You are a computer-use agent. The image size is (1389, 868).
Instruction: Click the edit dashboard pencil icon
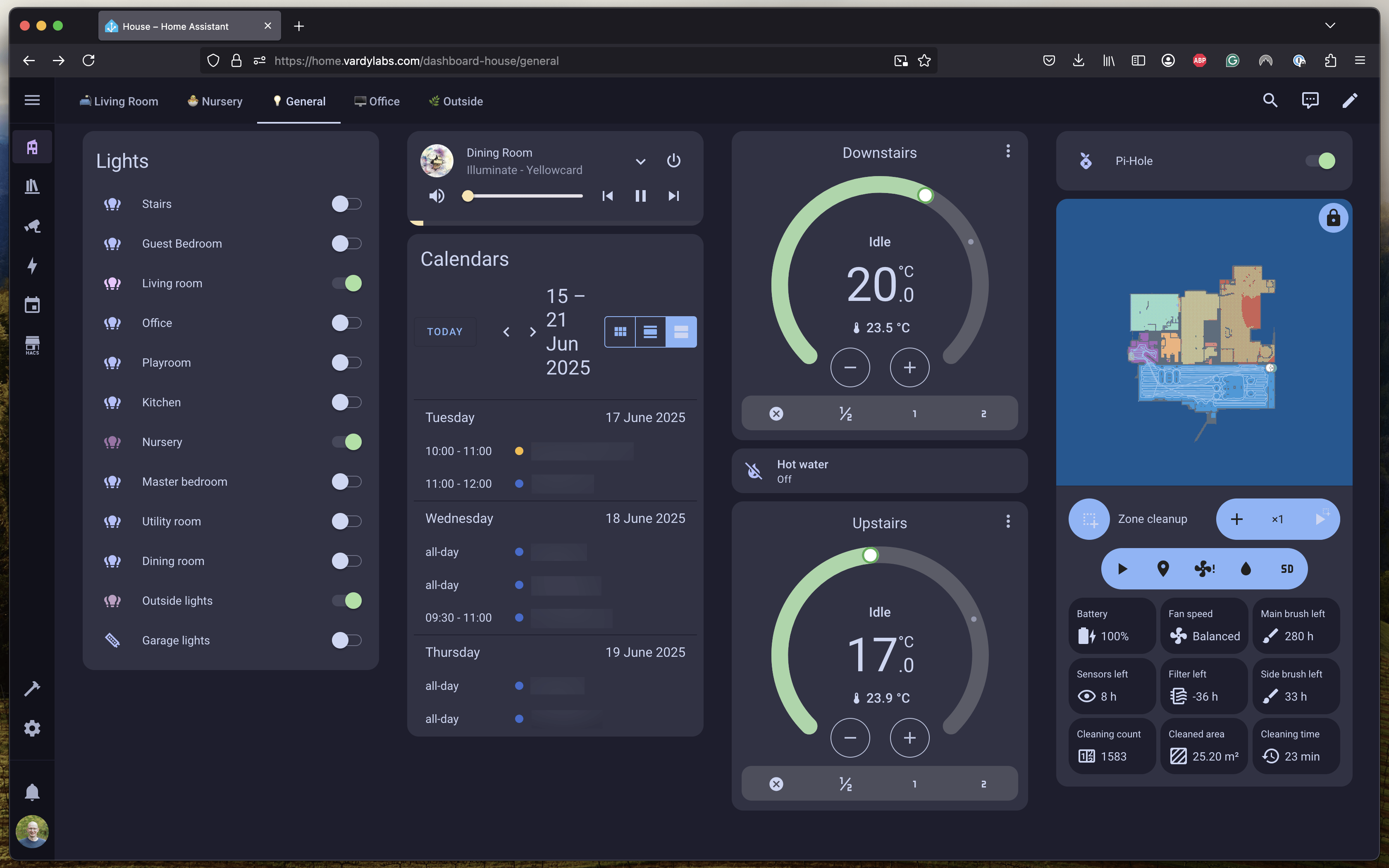1349,101
